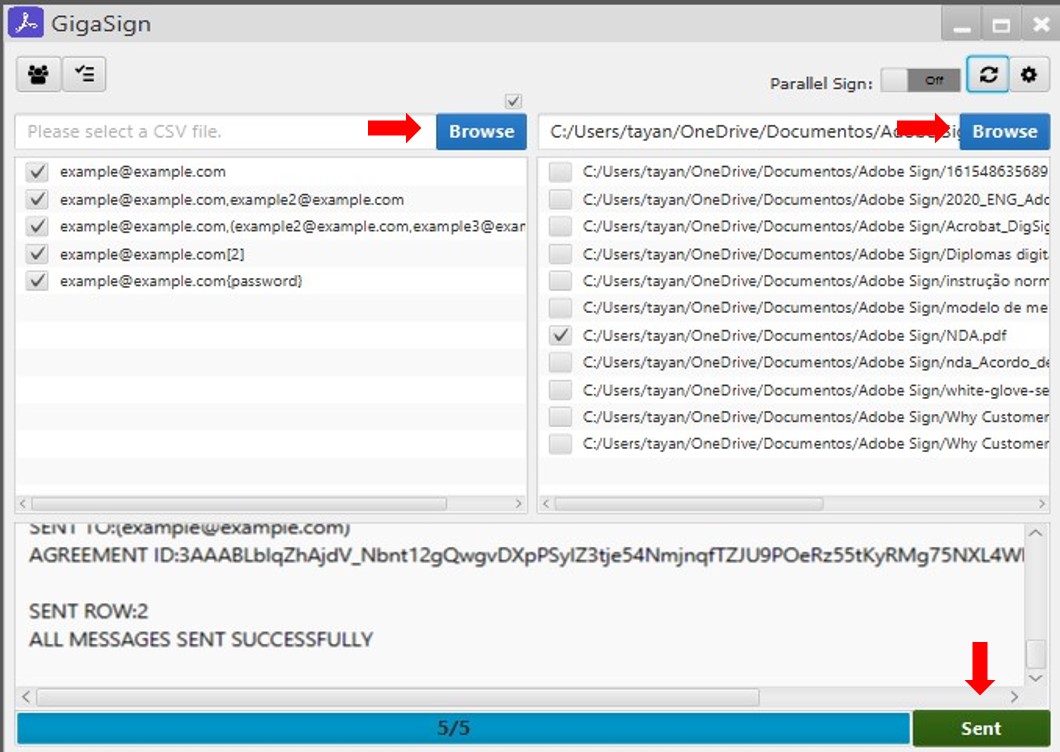Check the Acrobat_DigSig file checkbox

tap(560, 227)
